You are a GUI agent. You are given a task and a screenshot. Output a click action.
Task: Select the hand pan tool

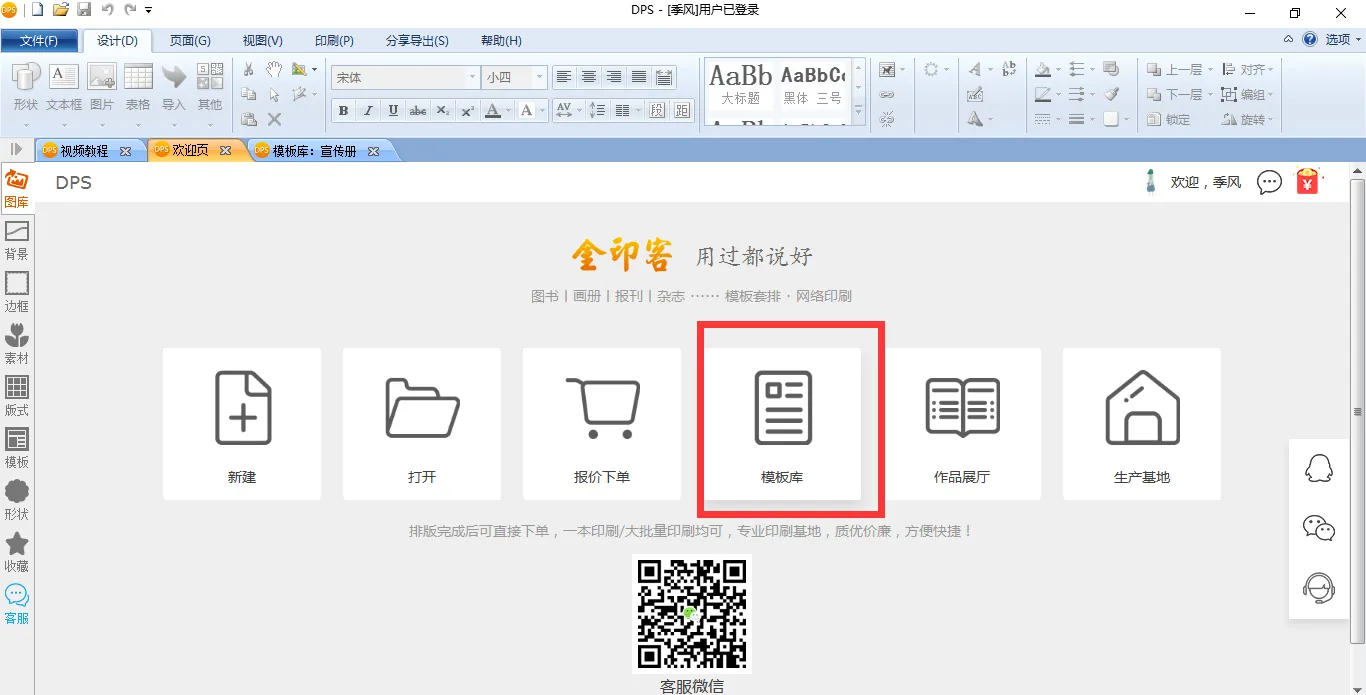(274, 70)
